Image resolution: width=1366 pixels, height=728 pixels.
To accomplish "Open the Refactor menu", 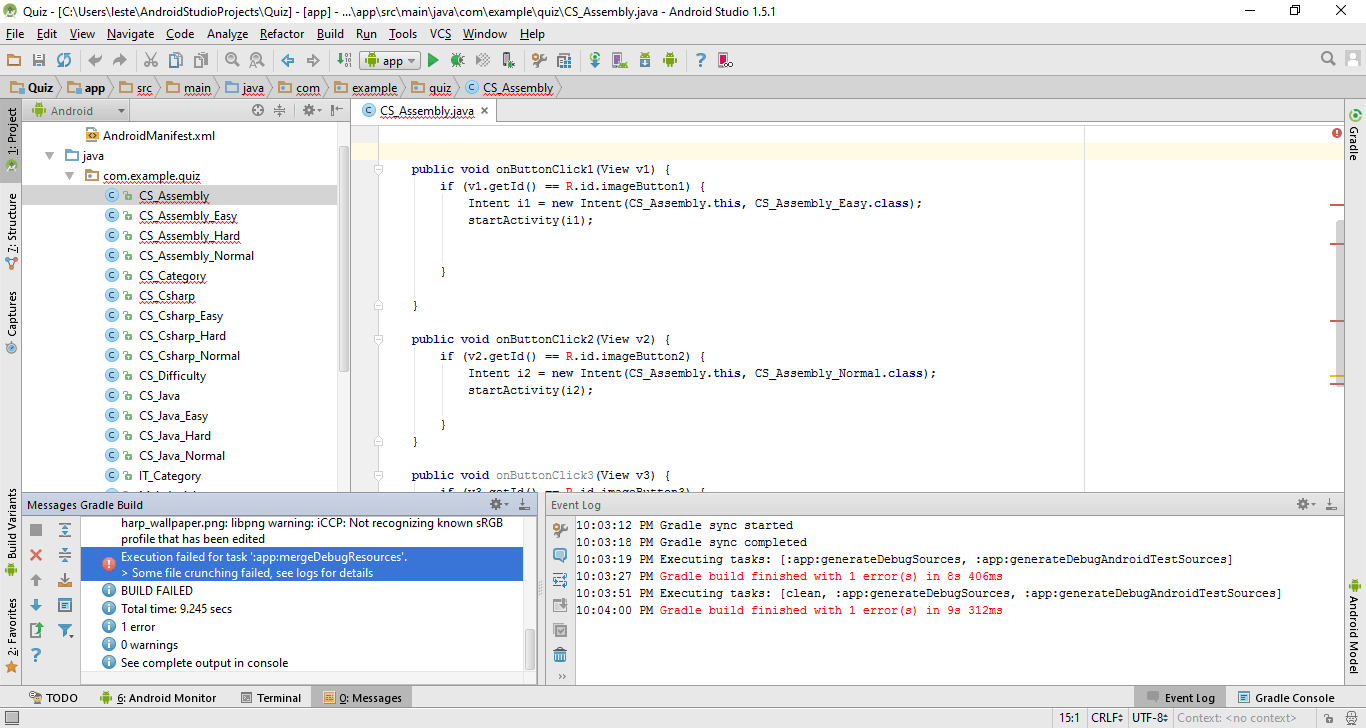I will click(282, 34).
